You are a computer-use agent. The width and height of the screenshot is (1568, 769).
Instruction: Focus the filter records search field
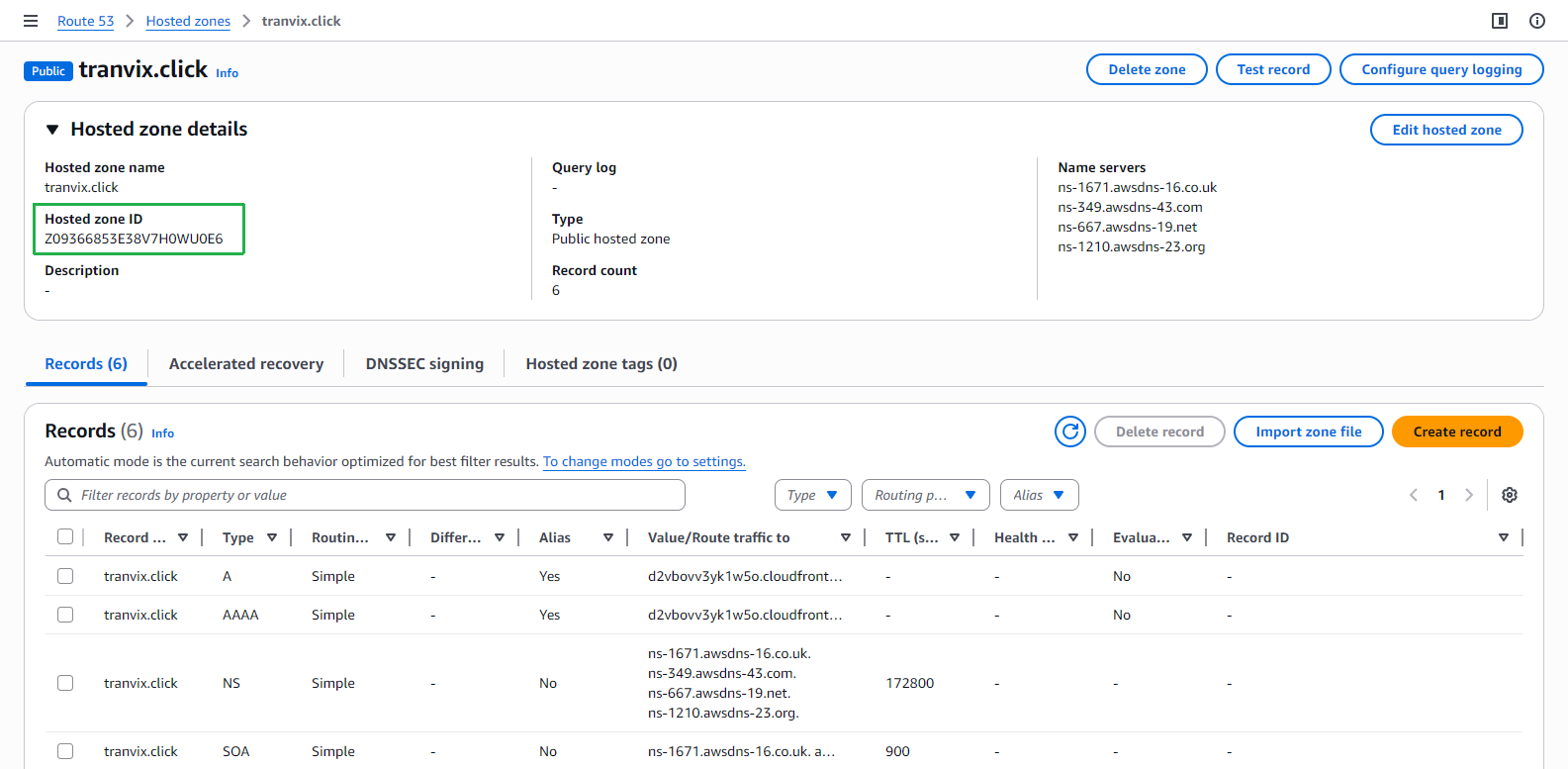[365, 495]
